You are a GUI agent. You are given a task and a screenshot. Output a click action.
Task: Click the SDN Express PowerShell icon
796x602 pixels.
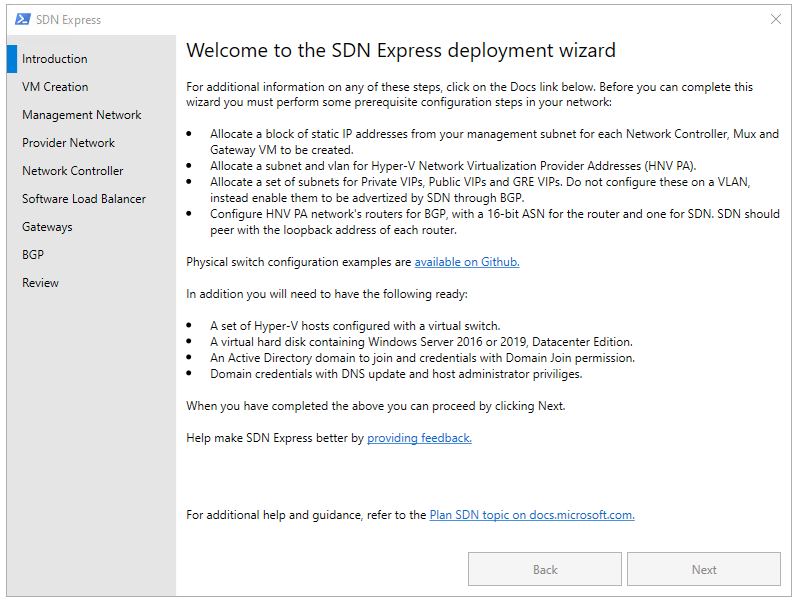22,19
